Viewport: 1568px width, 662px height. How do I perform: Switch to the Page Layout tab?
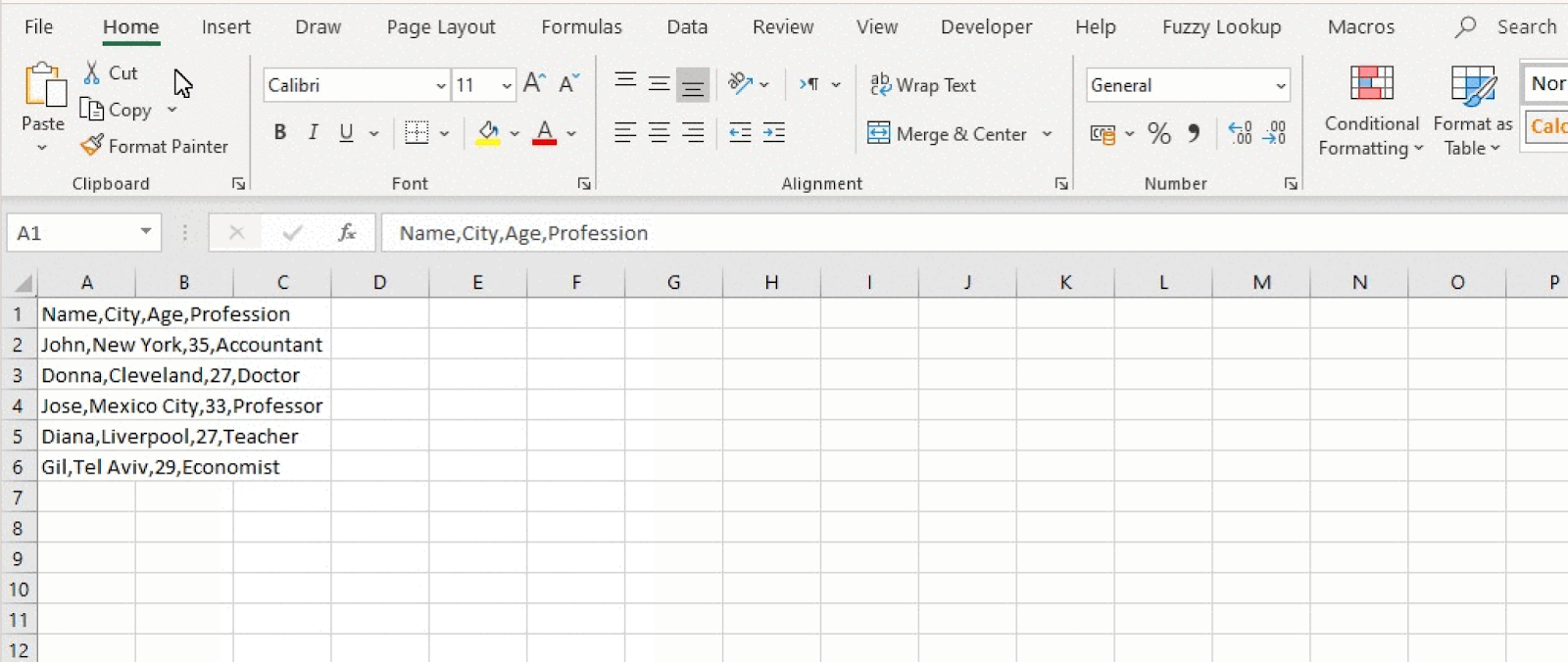pyautogui.click(x=441, y=27)
